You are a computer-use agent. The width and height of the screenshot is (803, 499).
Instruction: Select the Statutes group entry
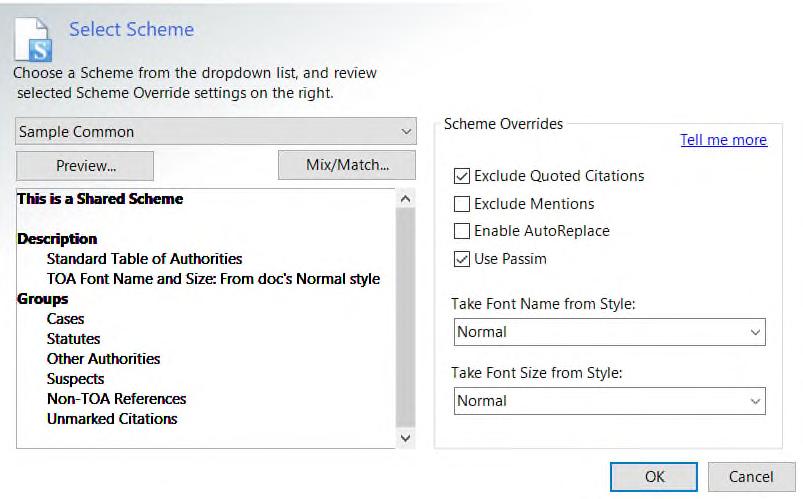click(73, 339)
